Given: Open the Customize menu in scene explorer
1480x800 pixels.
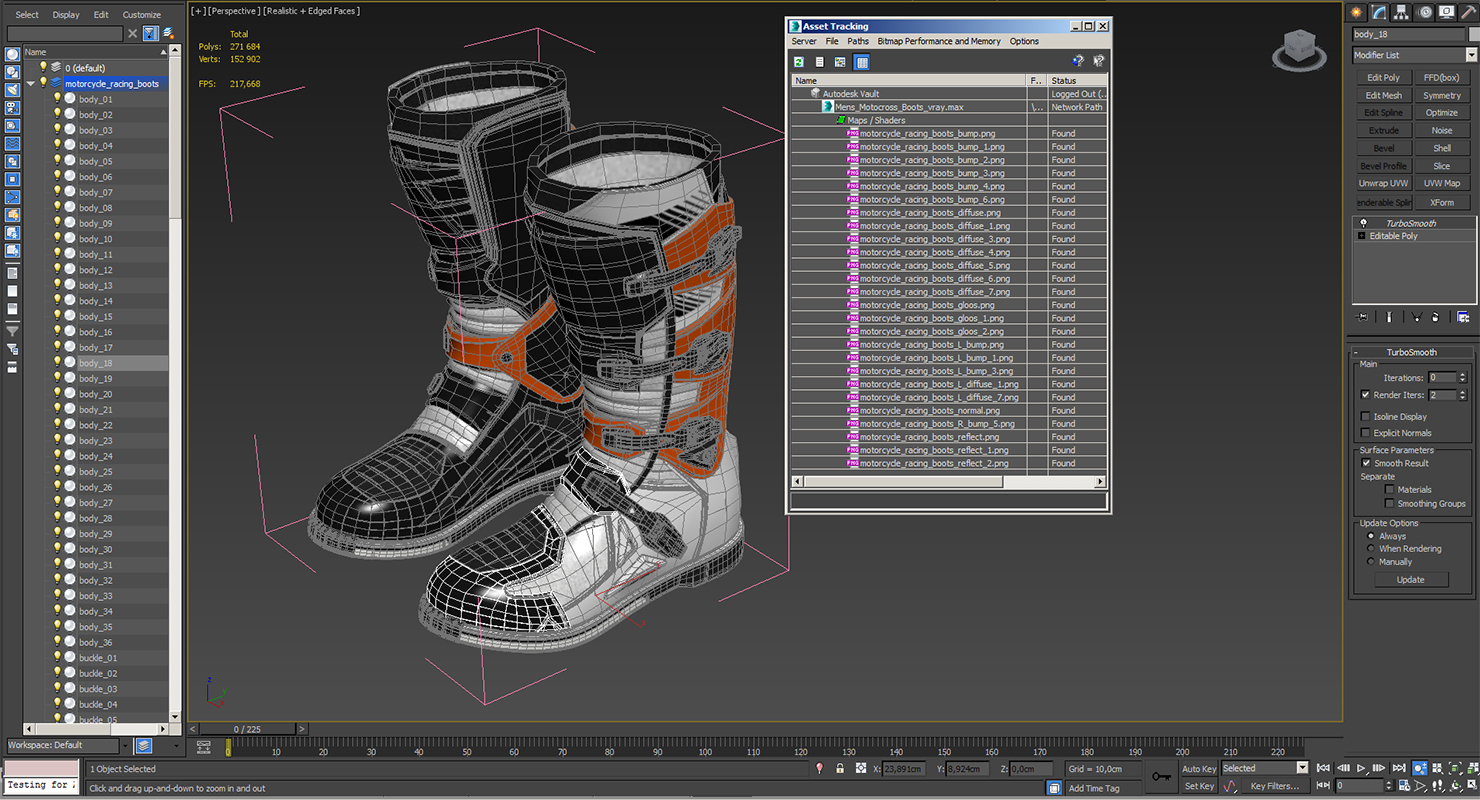Looking at the screenshot, I should pyautogui.click(x=141, y=15).
